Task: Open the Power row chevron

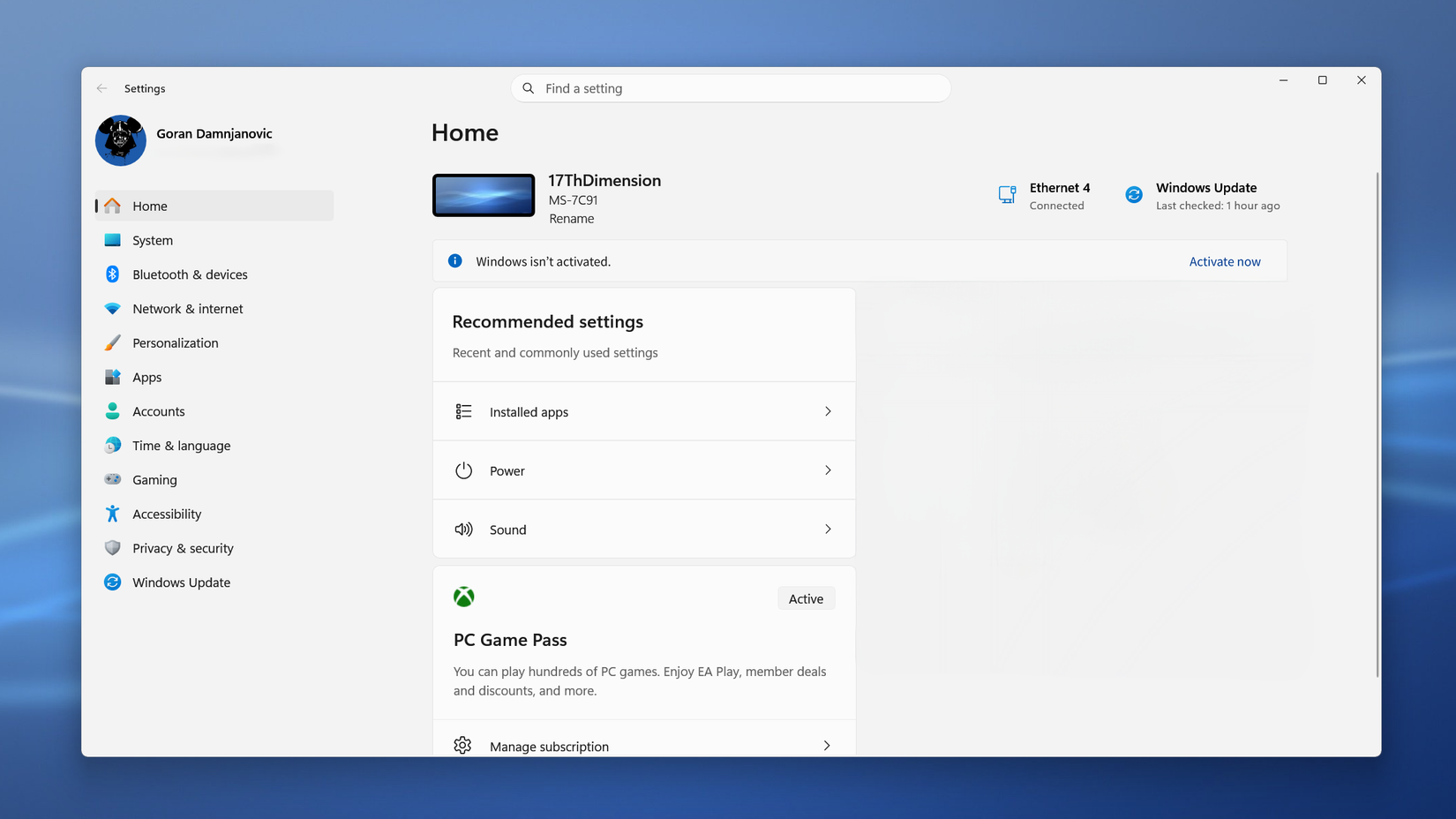Action: pos(828,470)
